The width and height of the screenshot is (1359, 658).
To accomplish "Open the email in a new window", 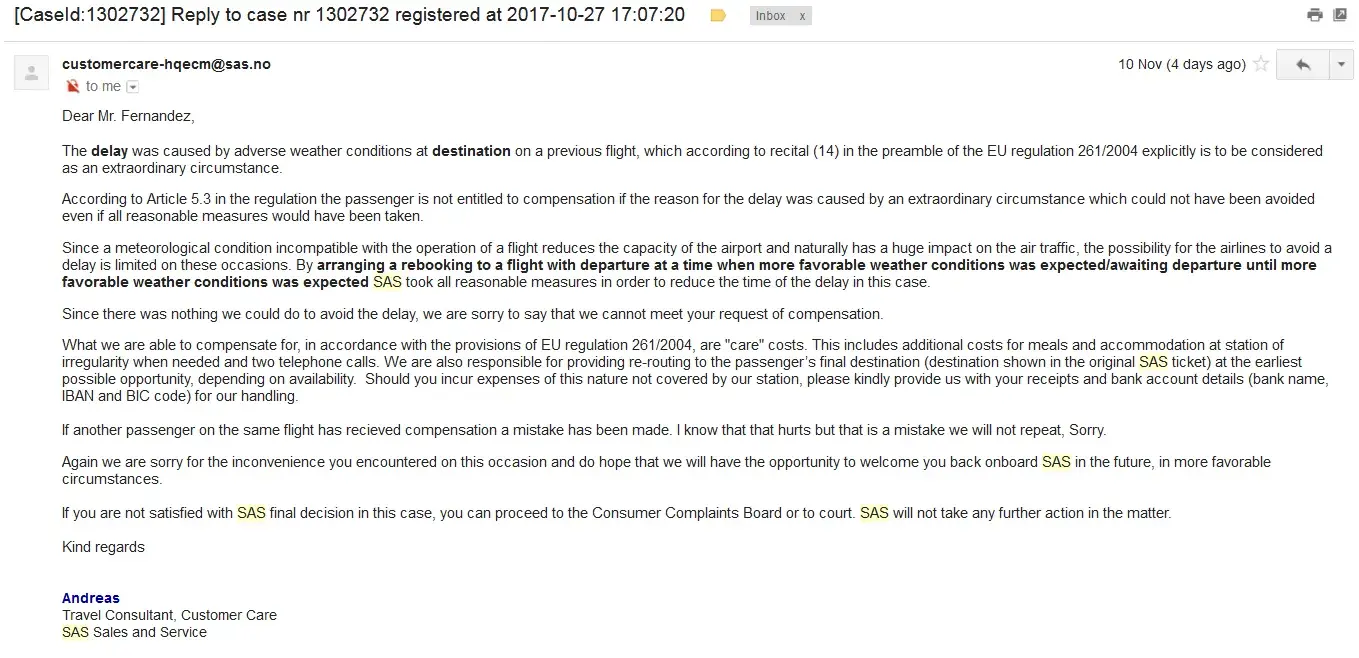I will [x=1340, y=15].
